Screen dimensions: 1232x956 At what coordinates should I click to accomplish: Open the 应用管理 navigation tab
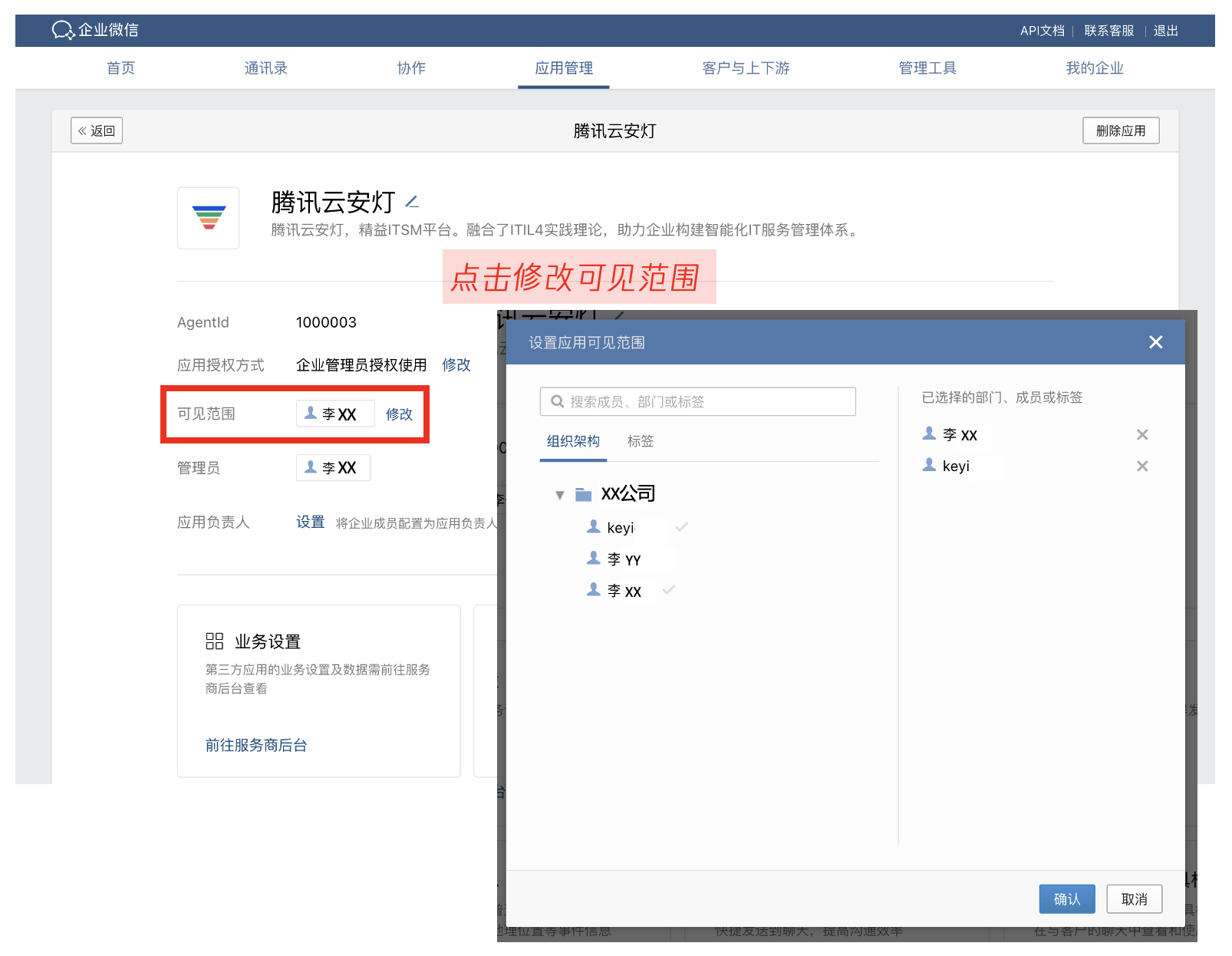tap(564, 68)
